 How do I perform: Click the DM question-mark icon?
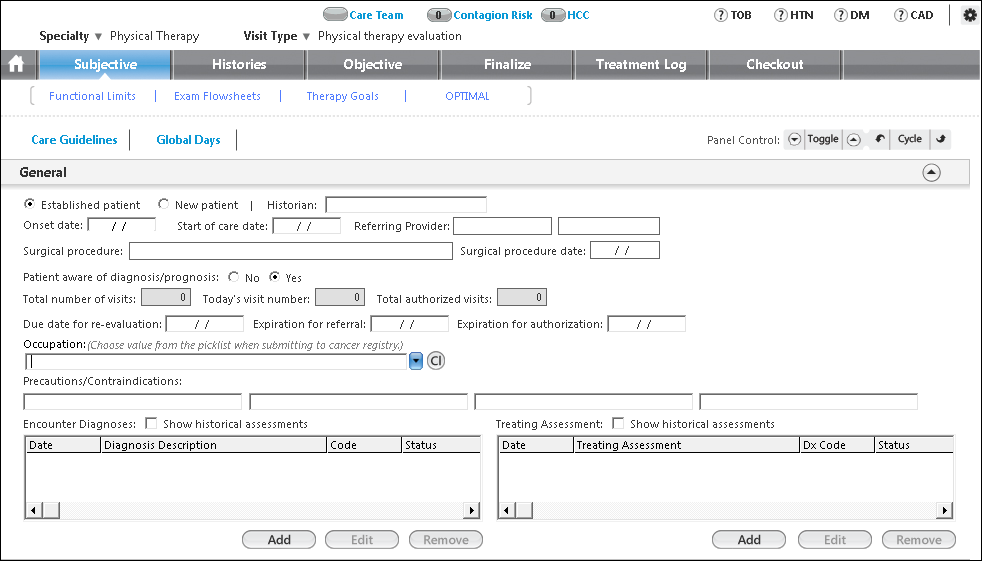(x=840, y=15)
